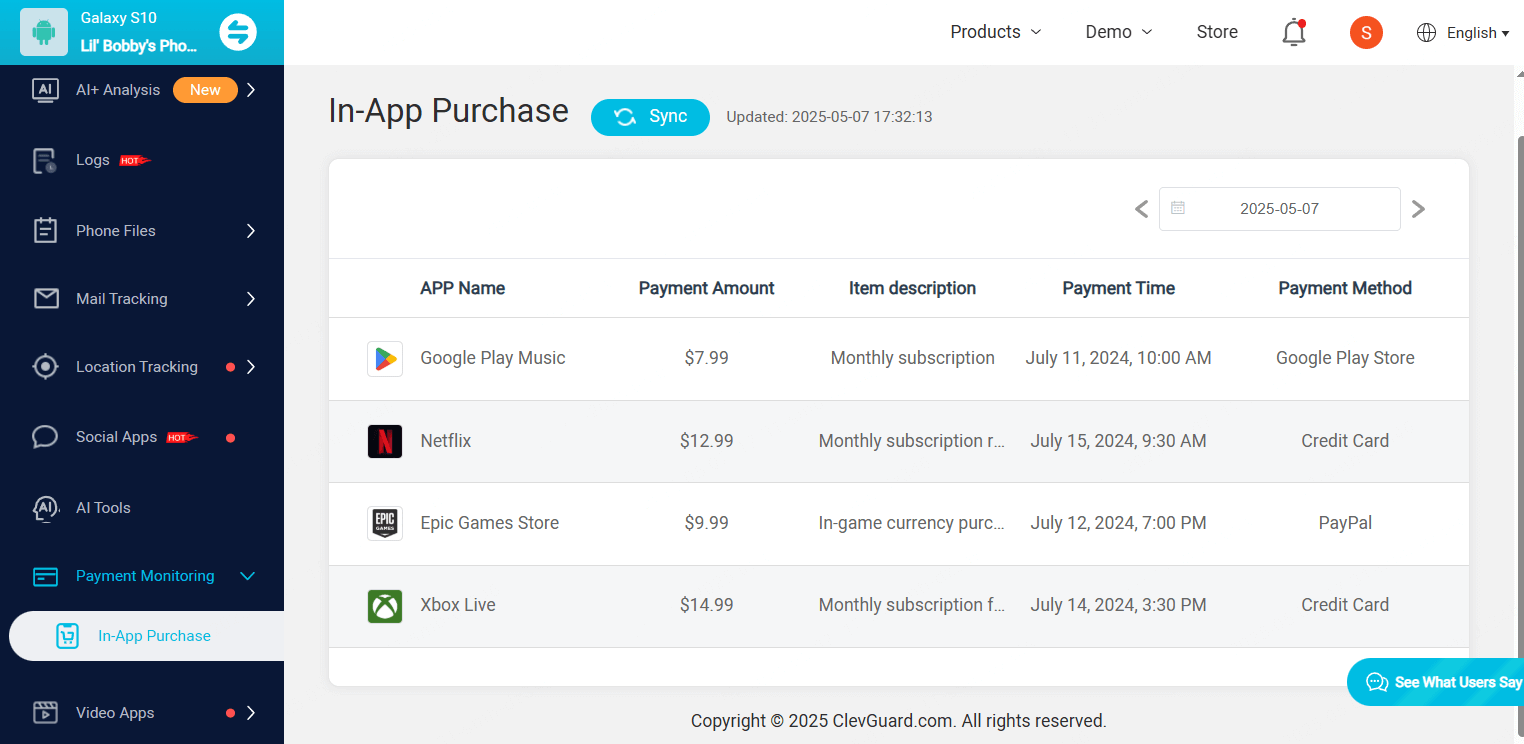Screen dimensions: 1524x744
Task: Click the APP Name column header
Action: [x=462, y=288]
